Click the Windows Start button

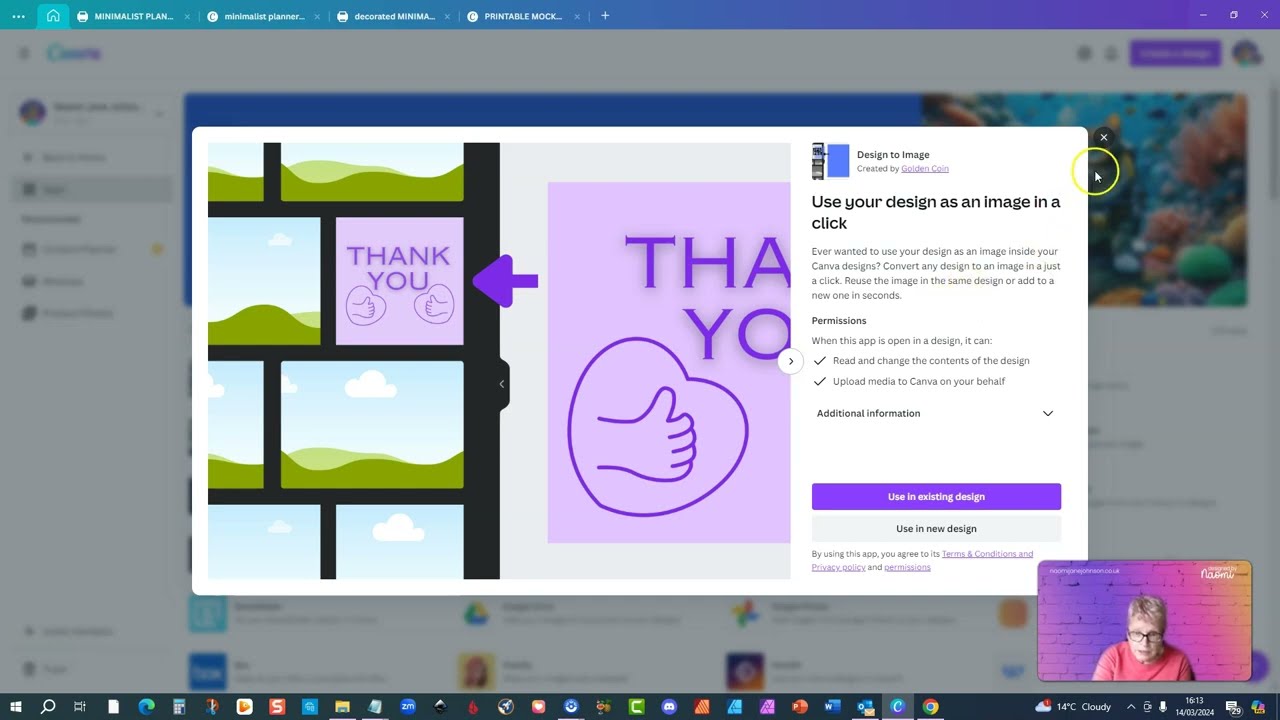pyautogui.click(x=15, y=707)
